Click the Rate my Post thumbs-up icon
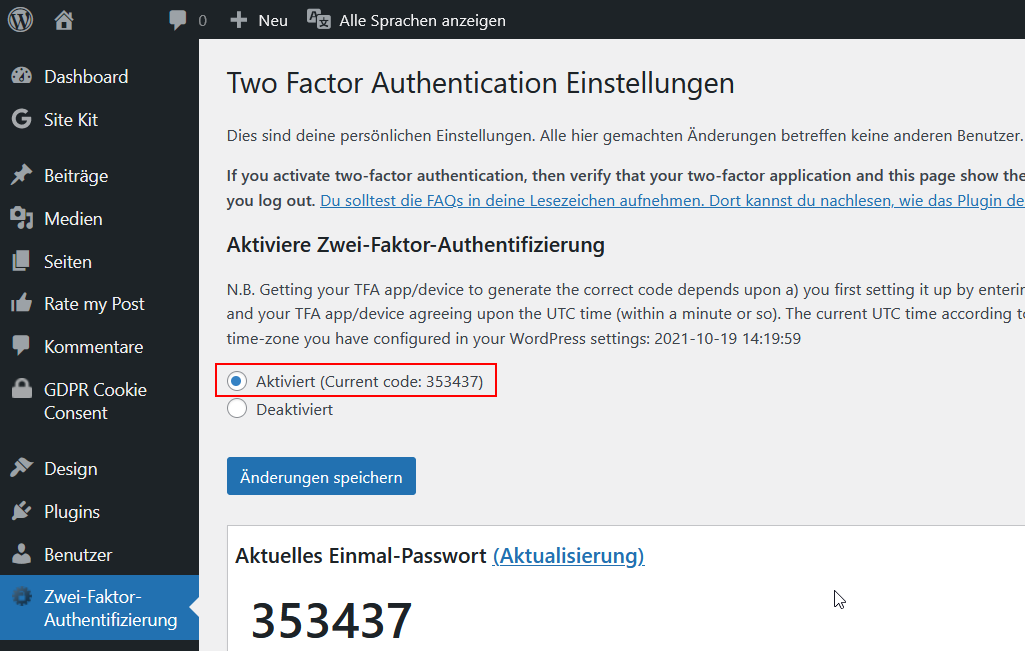The width and height of the screenshot is (1025, 651). tap(22, 303)
